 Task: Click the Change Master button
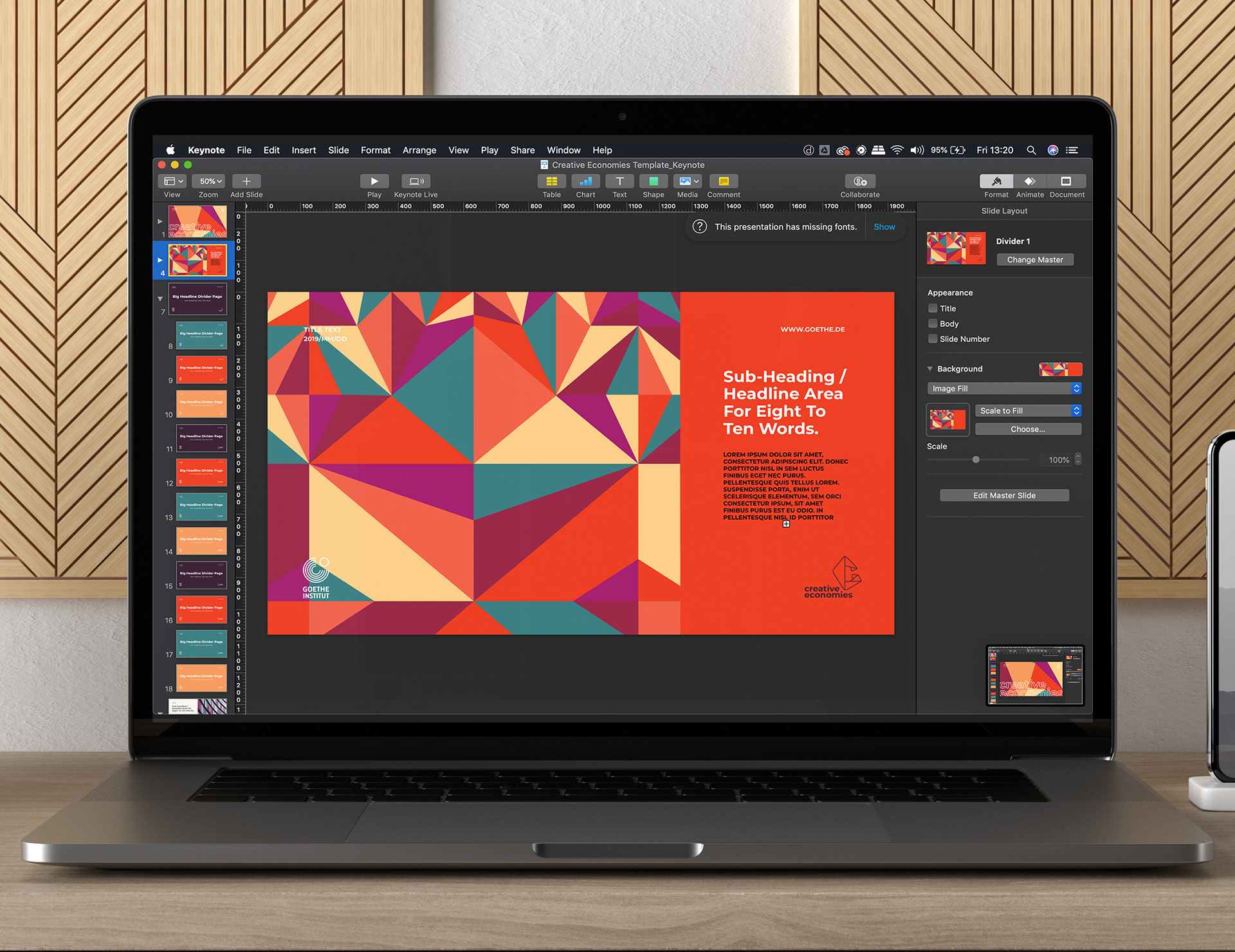coord(1035,260)
